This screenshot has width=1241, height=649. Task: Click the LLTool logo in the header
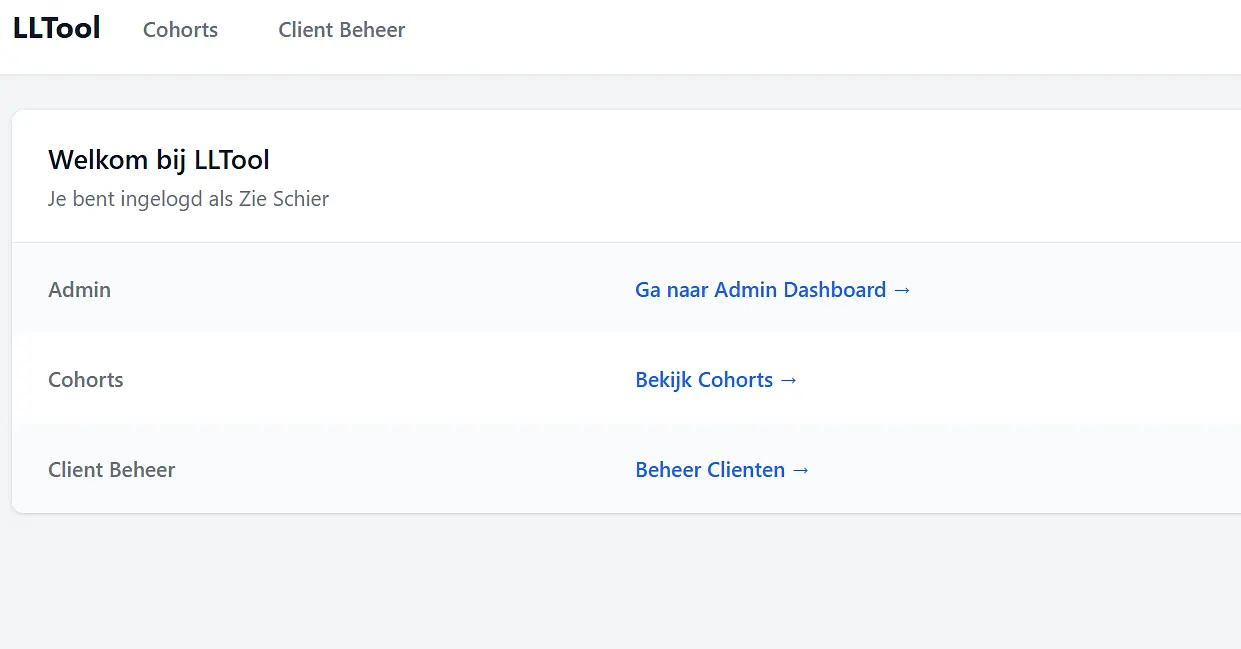pyautogui.click(x=57, y=28)
